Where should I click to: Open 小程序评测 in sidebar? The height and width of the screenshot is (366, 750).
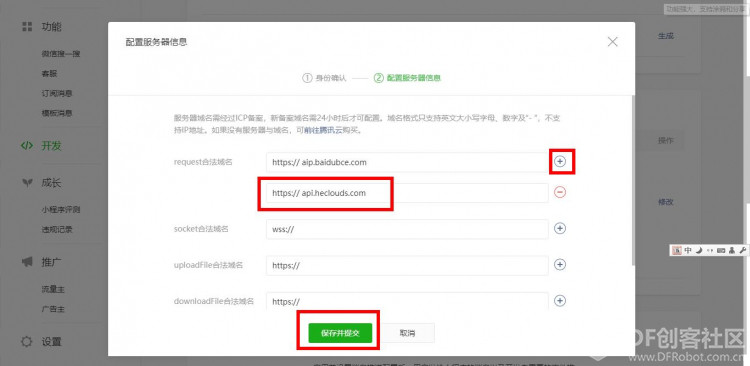point(60,210)
